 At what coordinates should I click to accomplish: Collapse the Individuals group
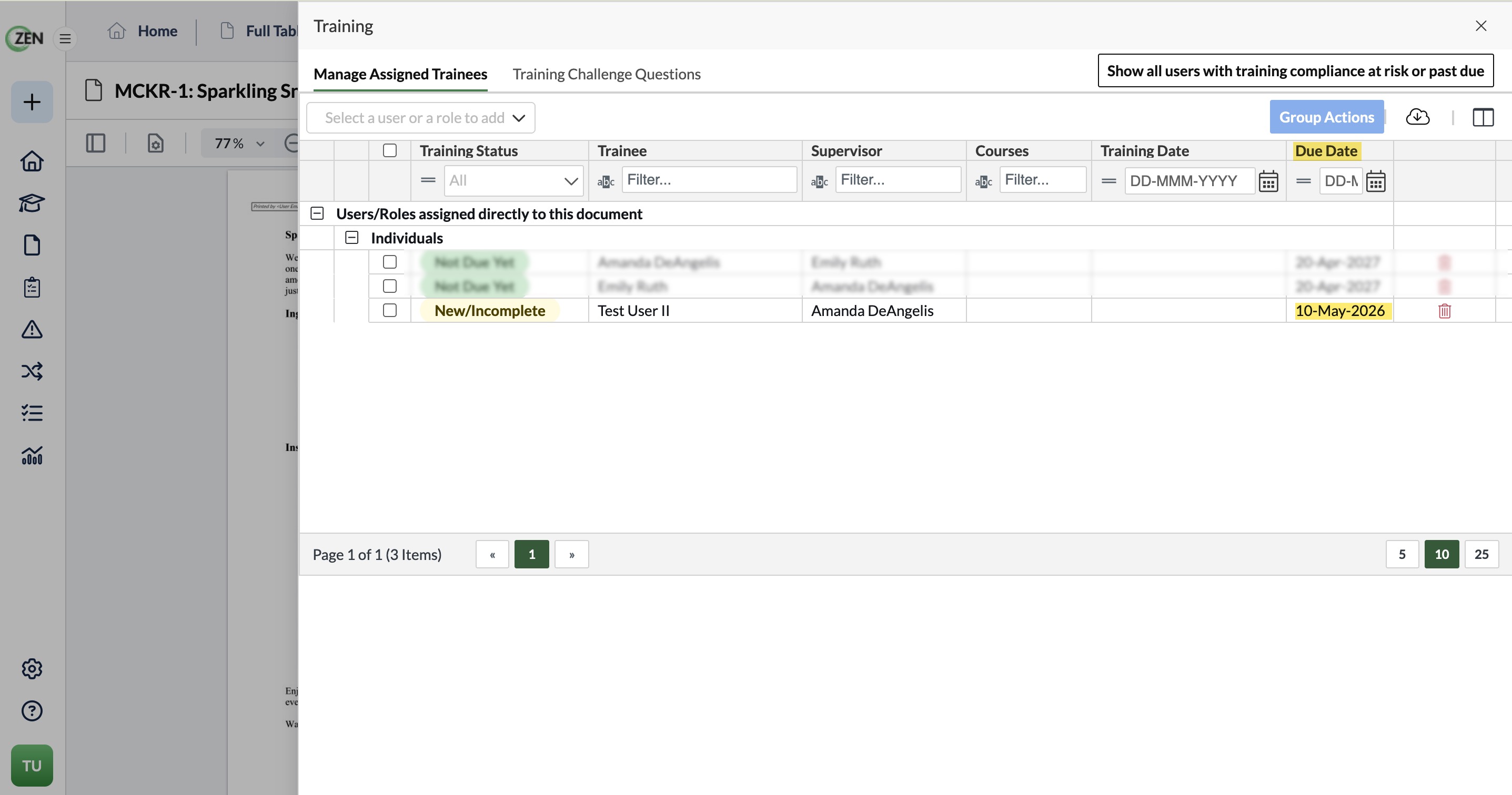click(x=351, y=238)
